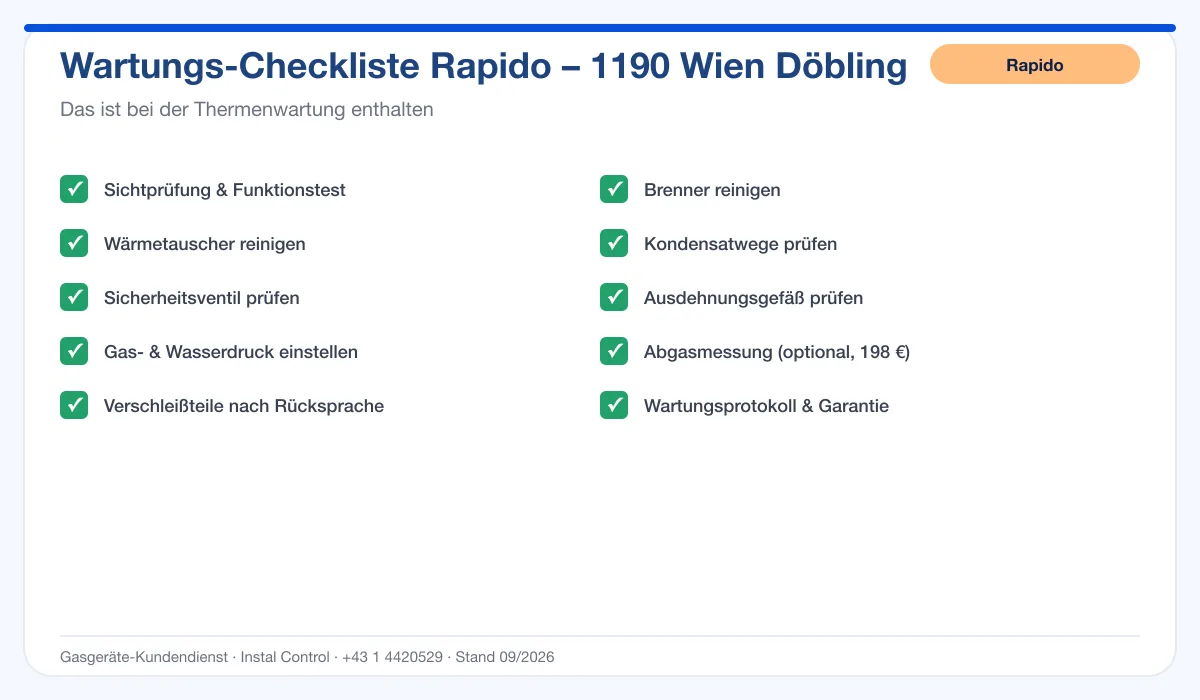Click the orange Rapido badge

pos(1035,64)
